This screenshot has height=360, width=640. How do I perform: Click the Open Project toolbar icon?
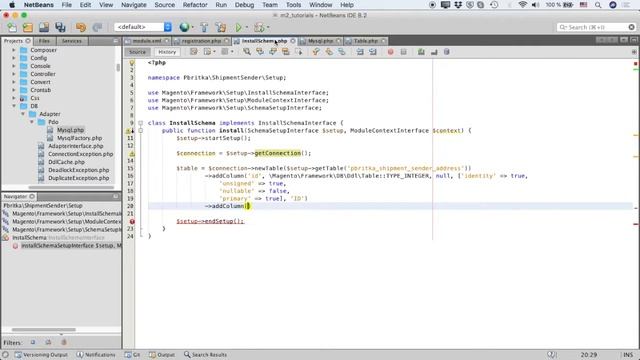point(44,27)
